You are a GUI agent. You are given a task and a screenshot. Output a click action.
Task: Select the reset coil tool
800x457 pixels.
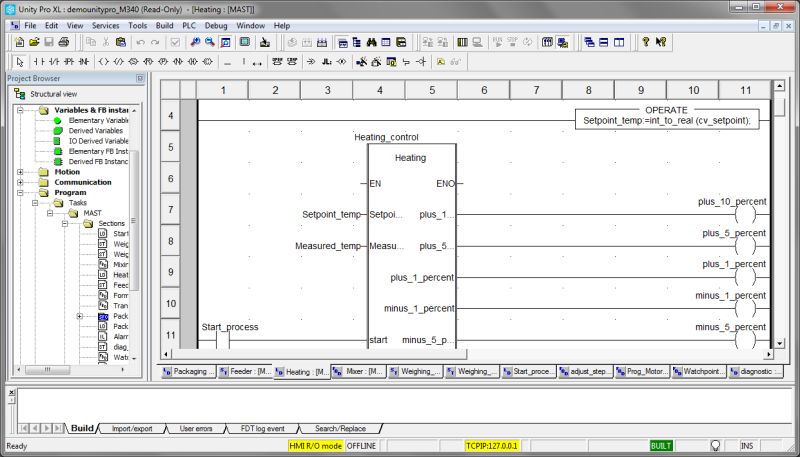(148, 62)
